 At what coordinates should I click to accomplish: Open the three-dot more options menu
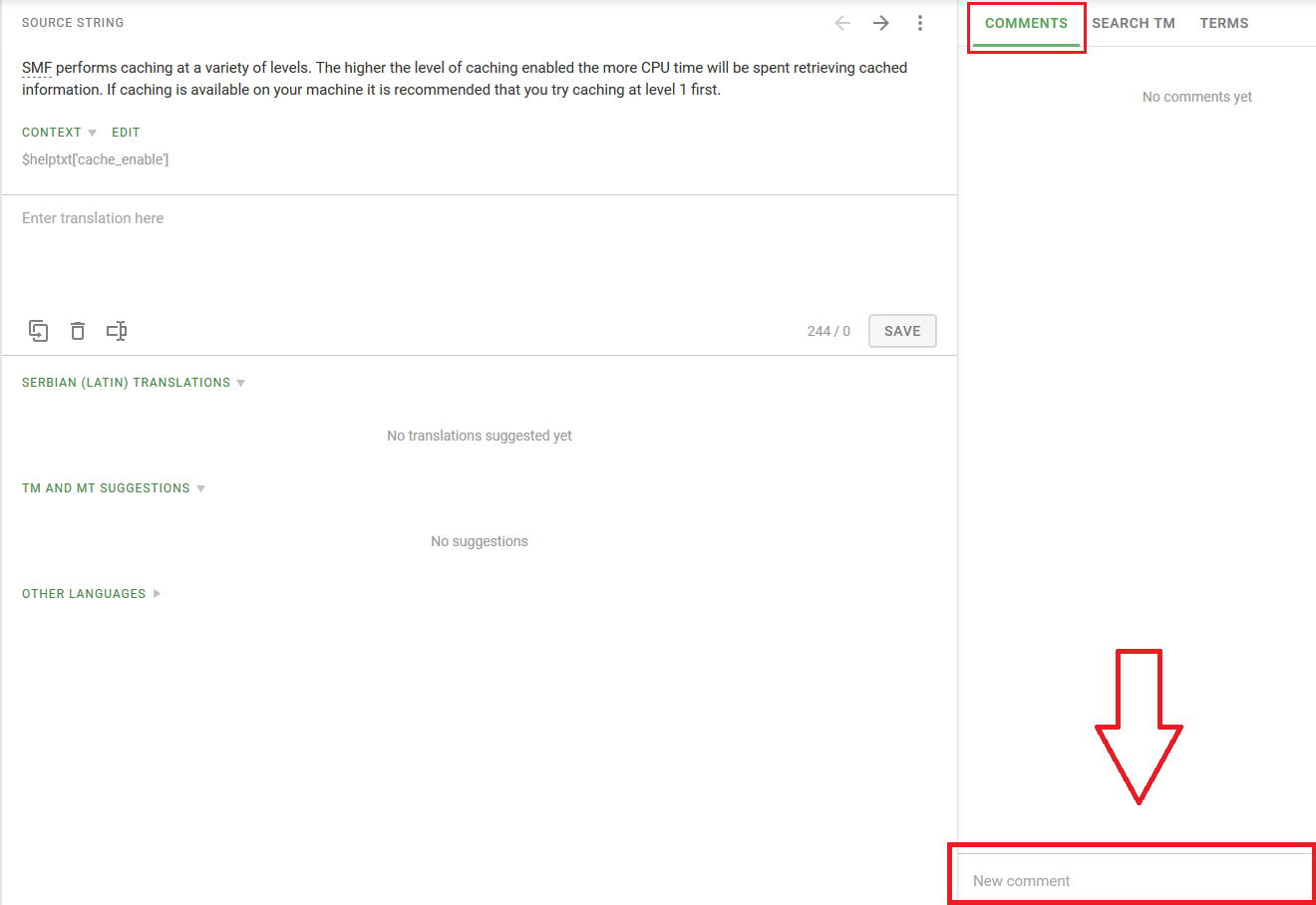920,23
